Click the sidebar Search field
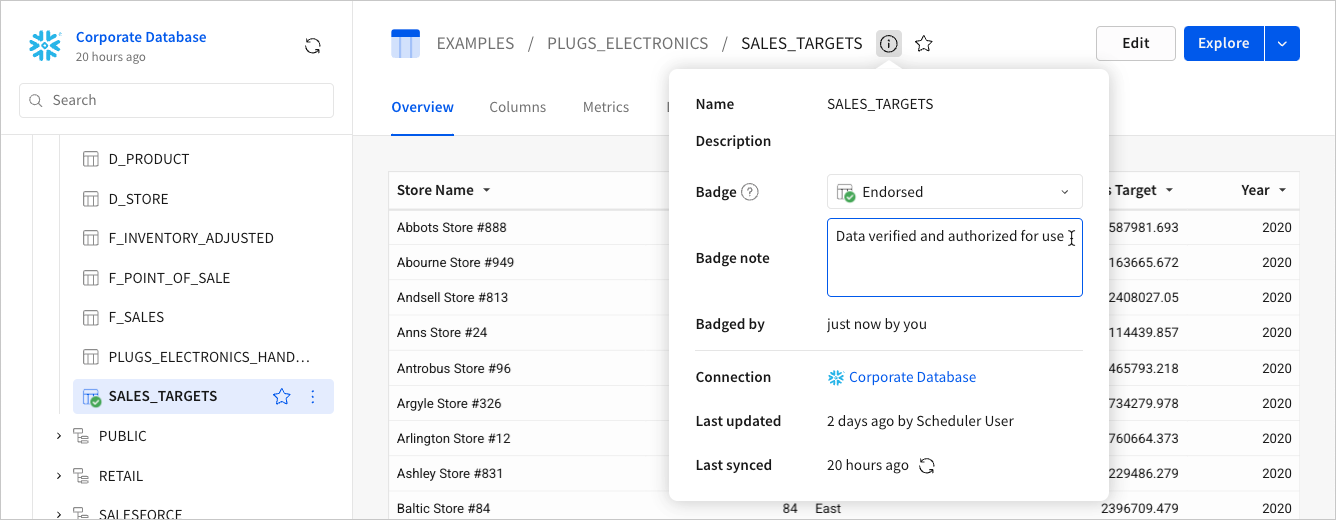 coord(176,101)
